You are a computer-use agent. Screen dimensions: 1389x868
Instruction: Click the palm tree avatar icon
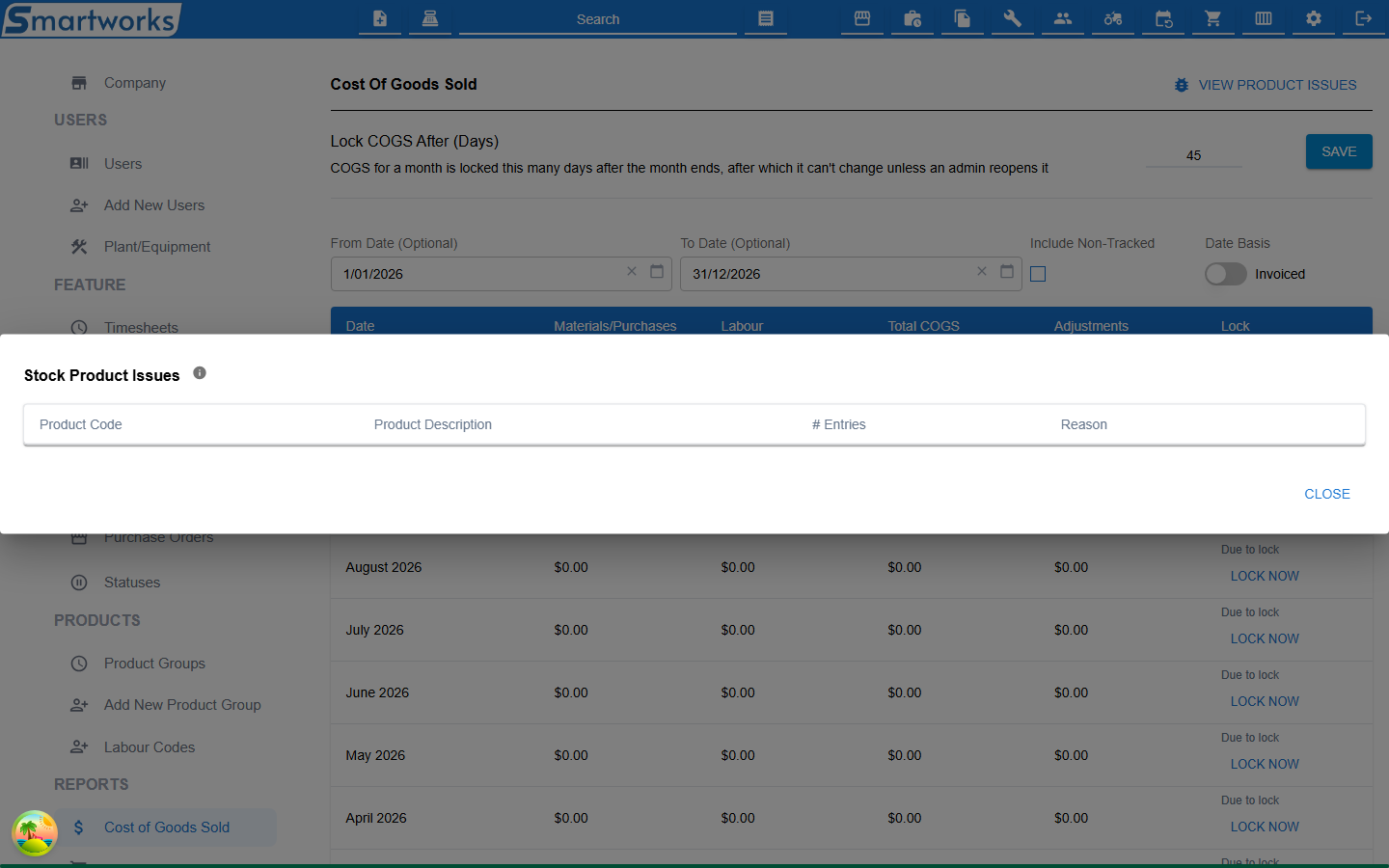pos(35,833)
